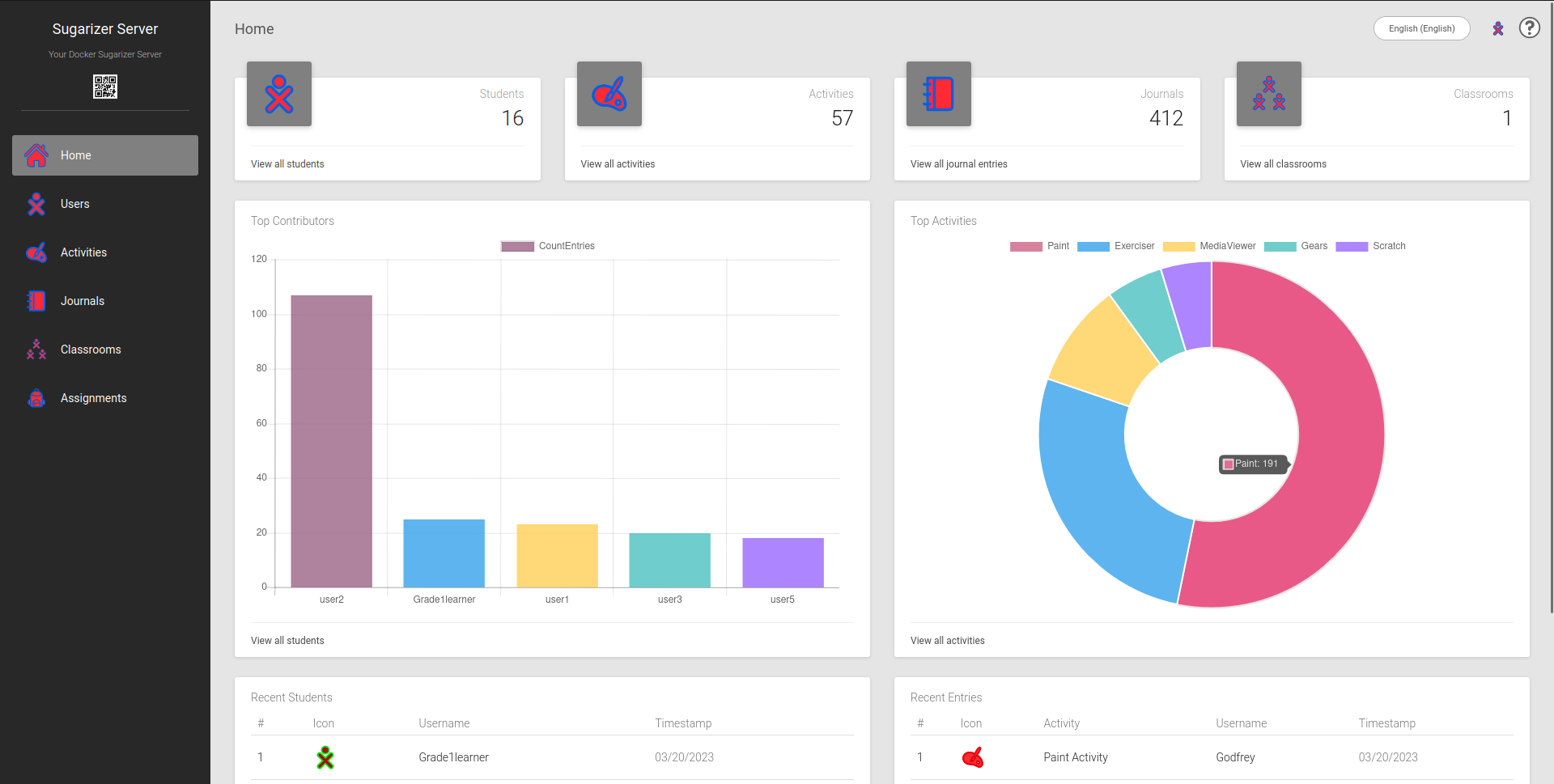Toggle the MediaViewer legend item
The height and width of the screenshot is (784, 1554).
pyautogui.click(x=1209, y=246)
